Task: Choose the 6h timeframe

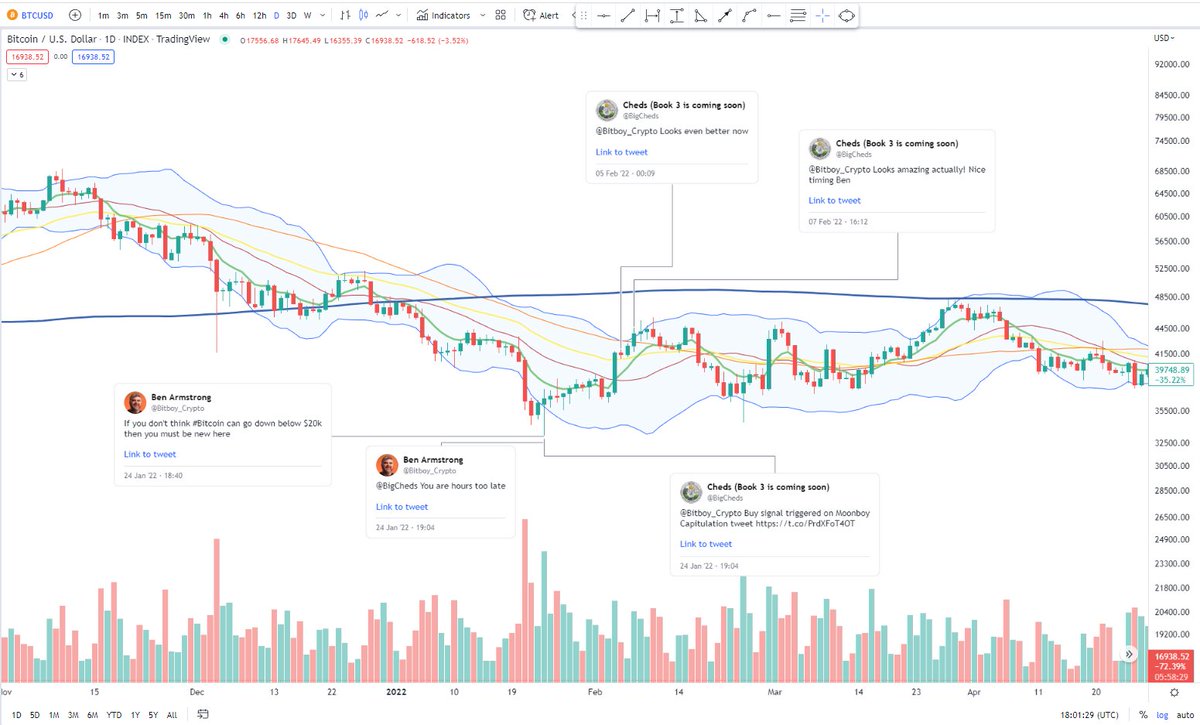Action: click(x=241, y=16)
